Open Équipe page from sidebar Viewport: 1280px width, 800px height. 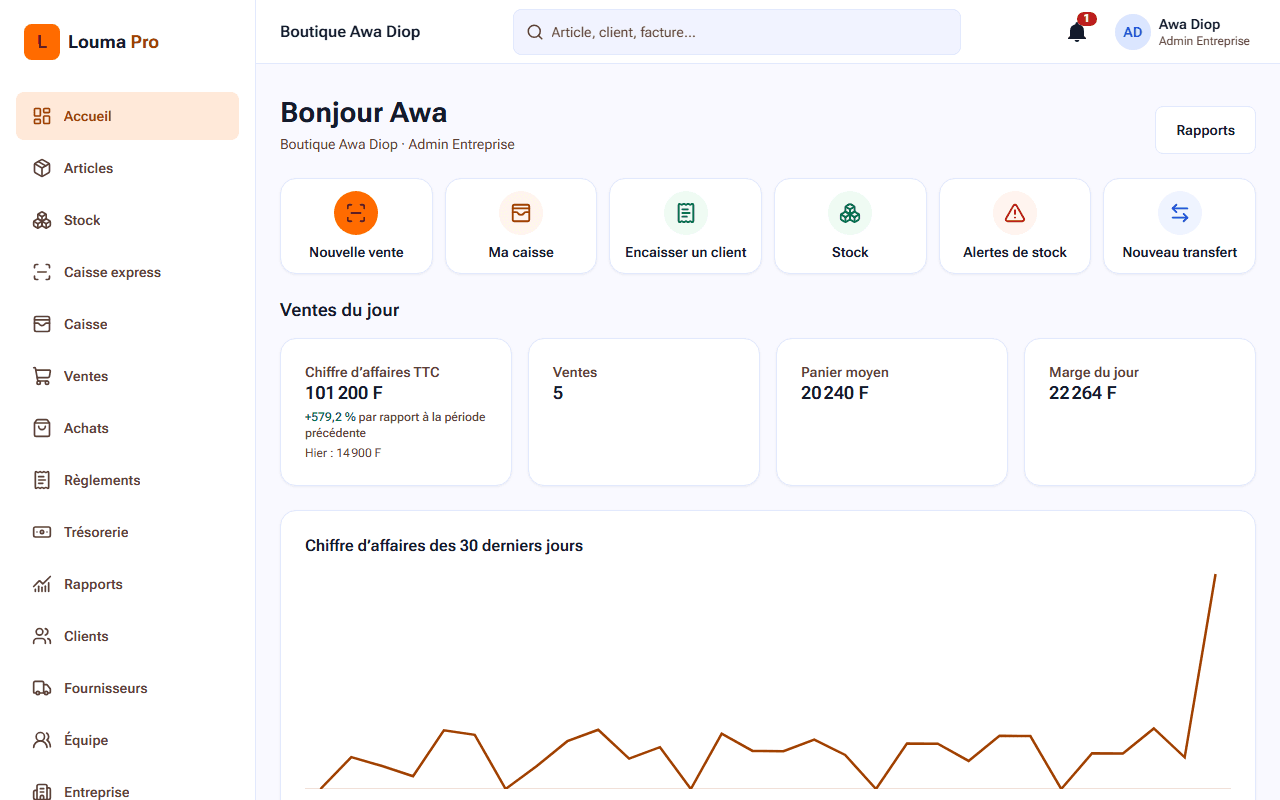point(128,740)
